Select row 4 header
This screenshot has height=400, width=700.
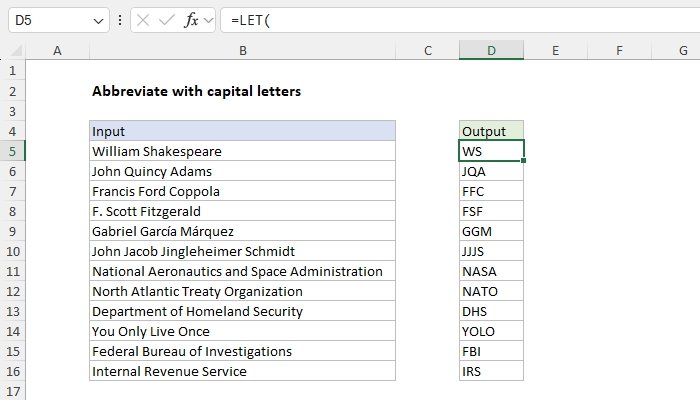click(12, 131)
